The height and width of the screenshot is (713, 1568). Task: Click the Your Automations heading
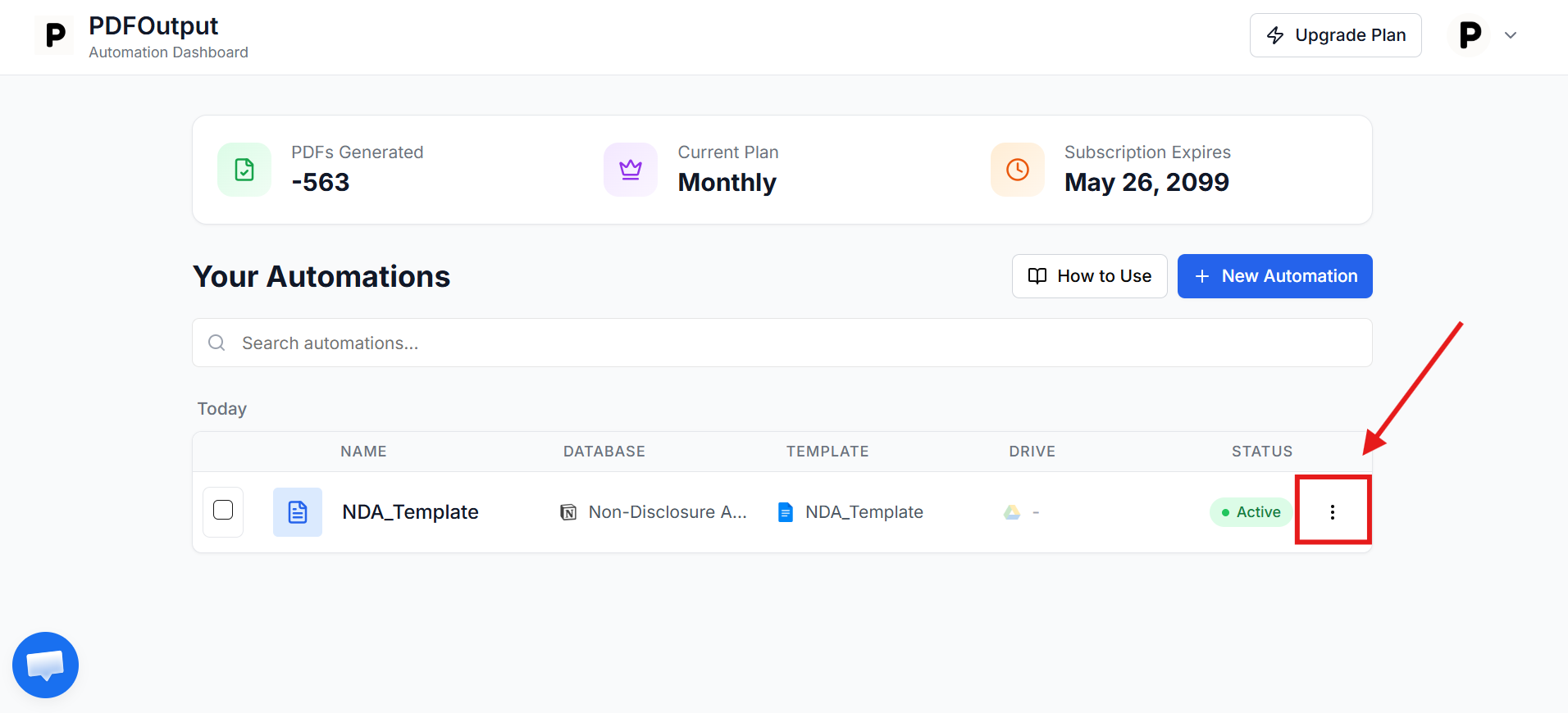pos(321,277)
